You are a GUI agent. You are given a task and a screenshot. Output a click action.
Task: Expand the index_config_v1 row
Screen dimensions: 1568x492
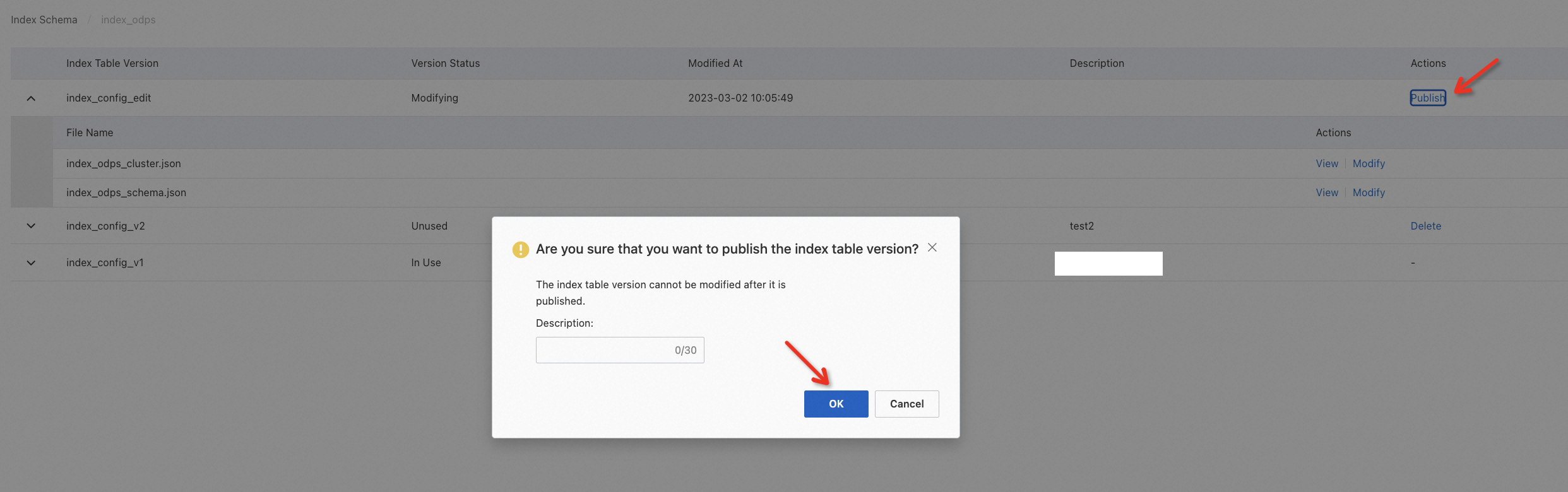31,262
